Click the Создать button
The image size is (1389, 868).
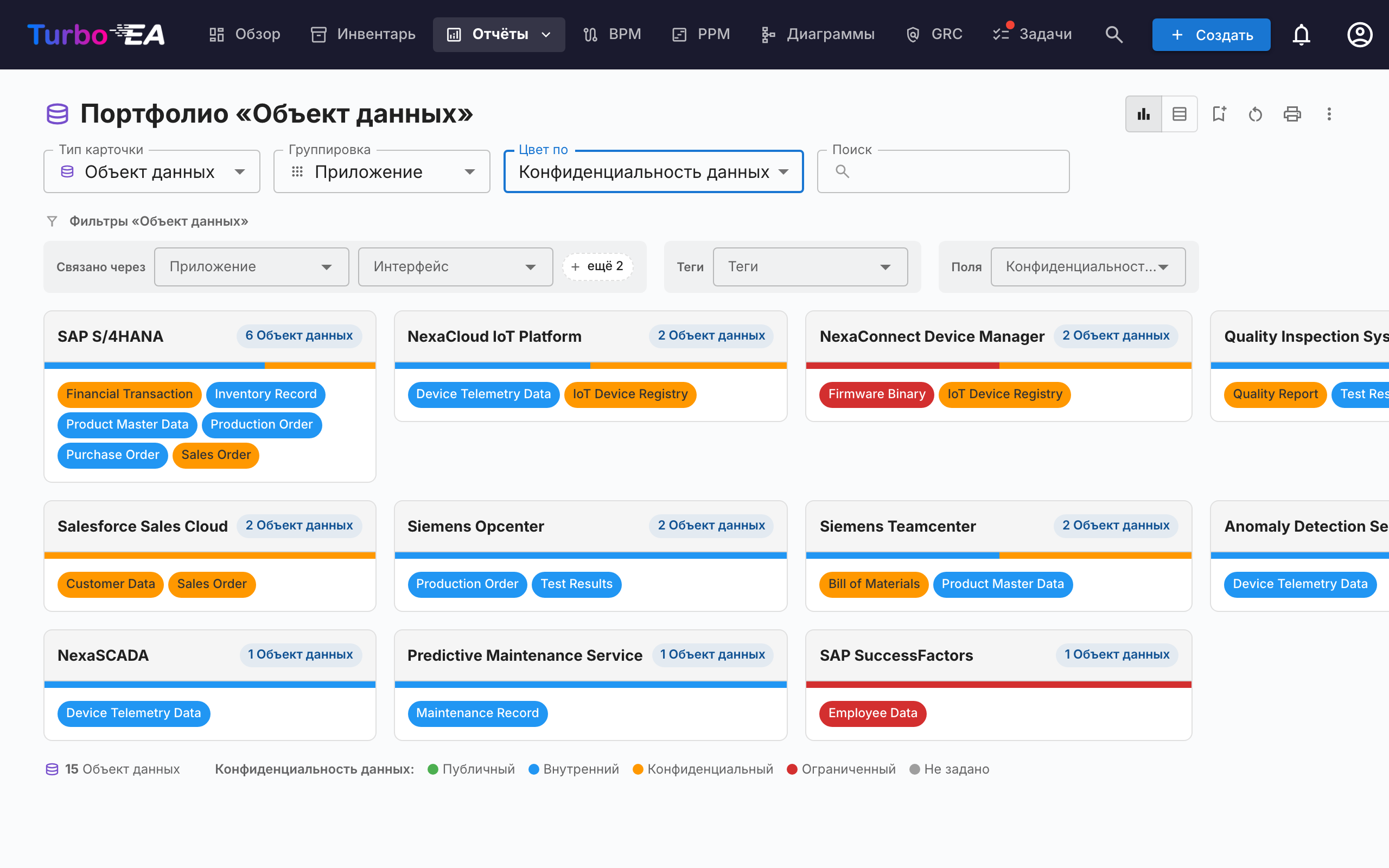1211,34
